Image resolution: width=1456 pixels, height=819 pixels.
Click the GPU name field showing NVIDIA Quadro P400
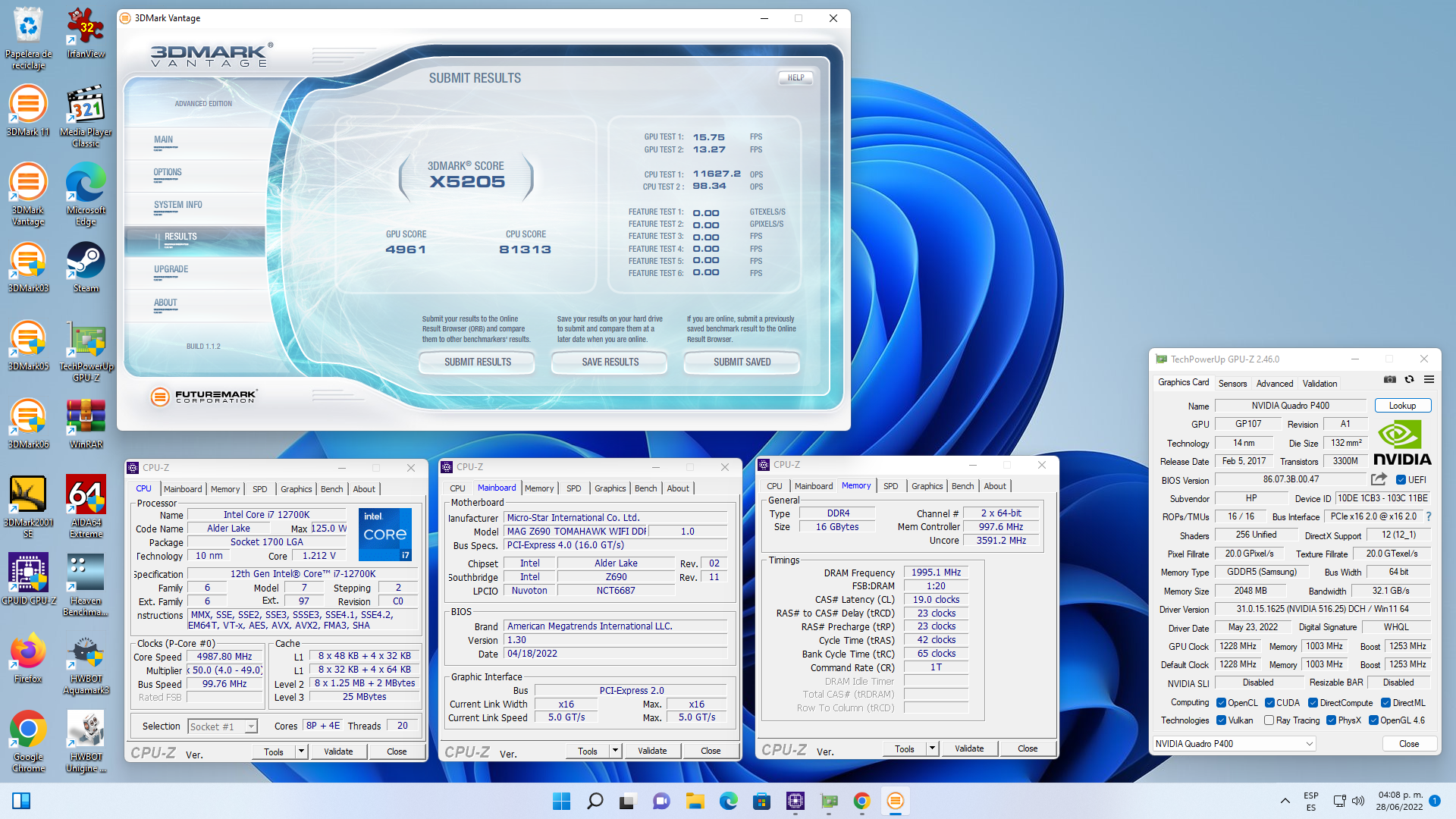[x=1290, y=406]
